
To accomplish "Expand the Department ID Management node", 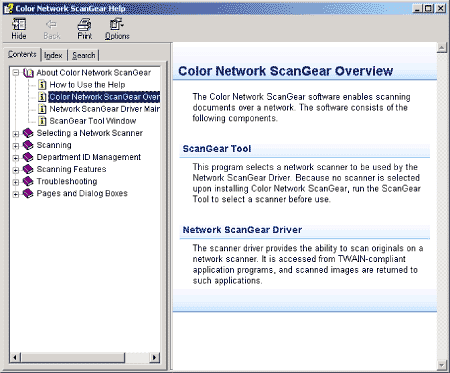I will point(15,158).
